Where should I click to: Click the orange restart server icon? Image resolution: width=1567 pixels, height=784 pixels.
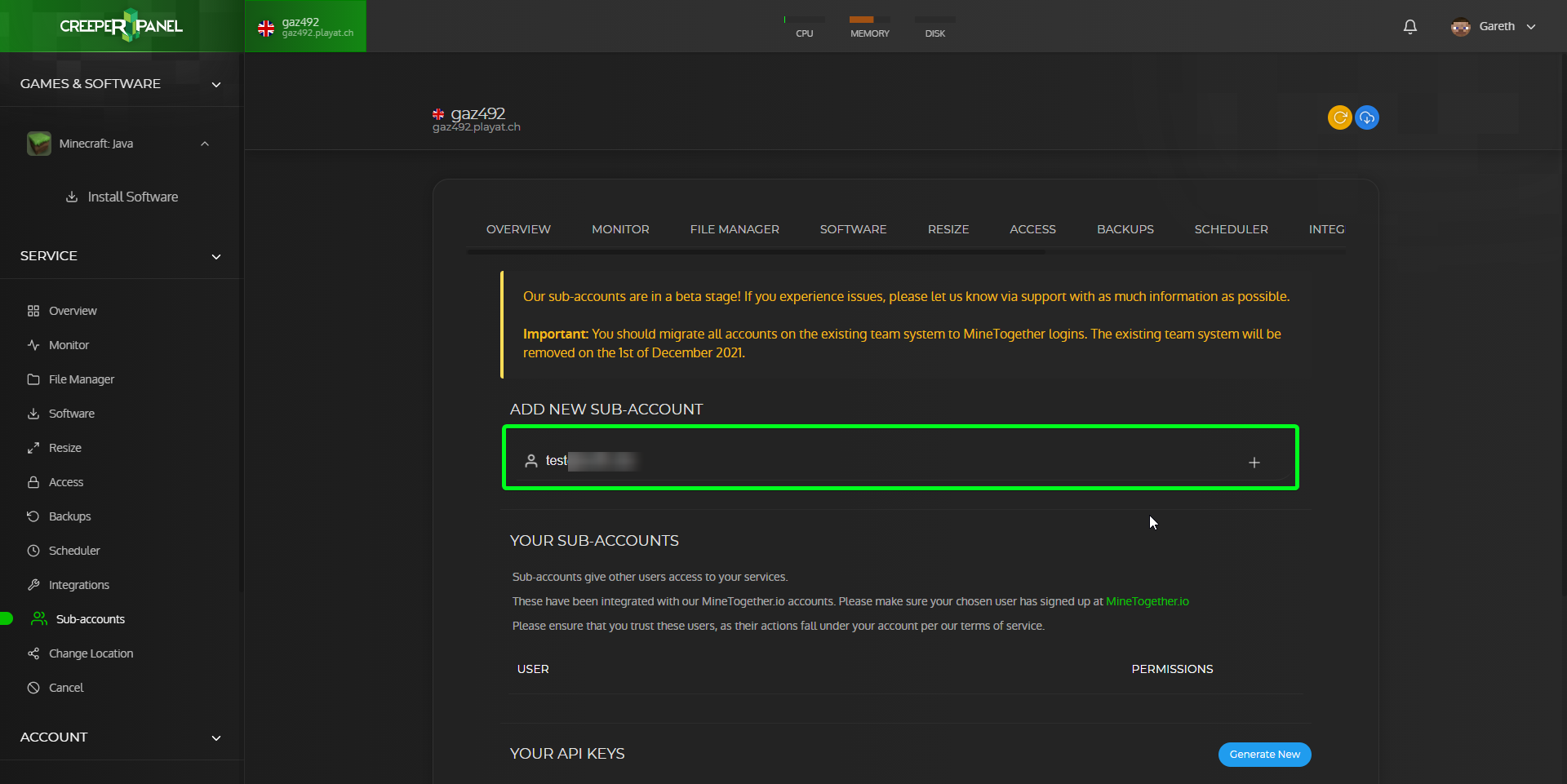click(1339, 117)
